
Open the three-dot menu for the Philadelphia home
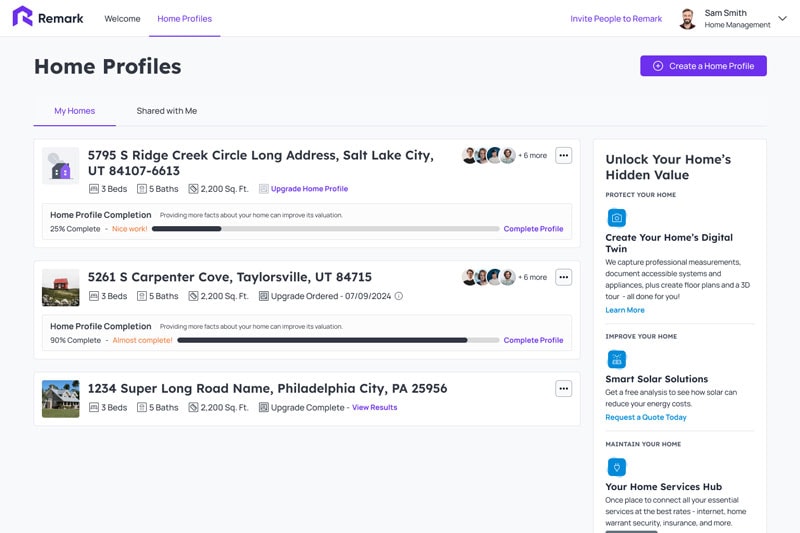click(x=564, y=389)
